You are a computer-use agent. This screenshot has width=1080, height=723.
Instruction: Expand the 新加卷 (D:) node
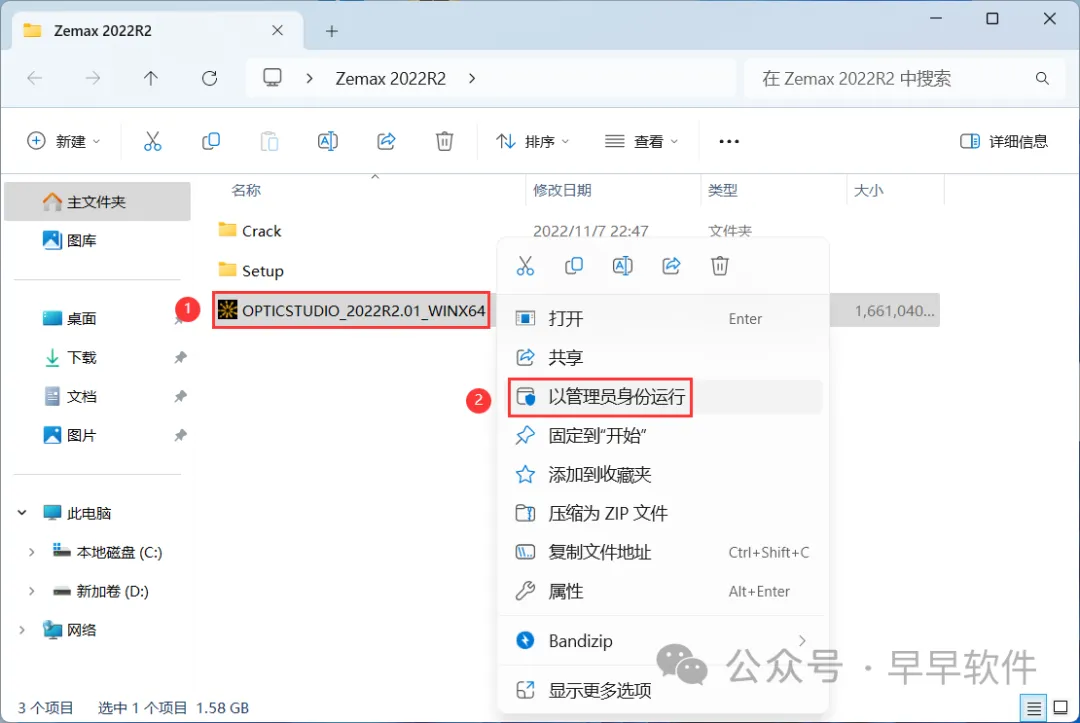[x=32, y=591]
